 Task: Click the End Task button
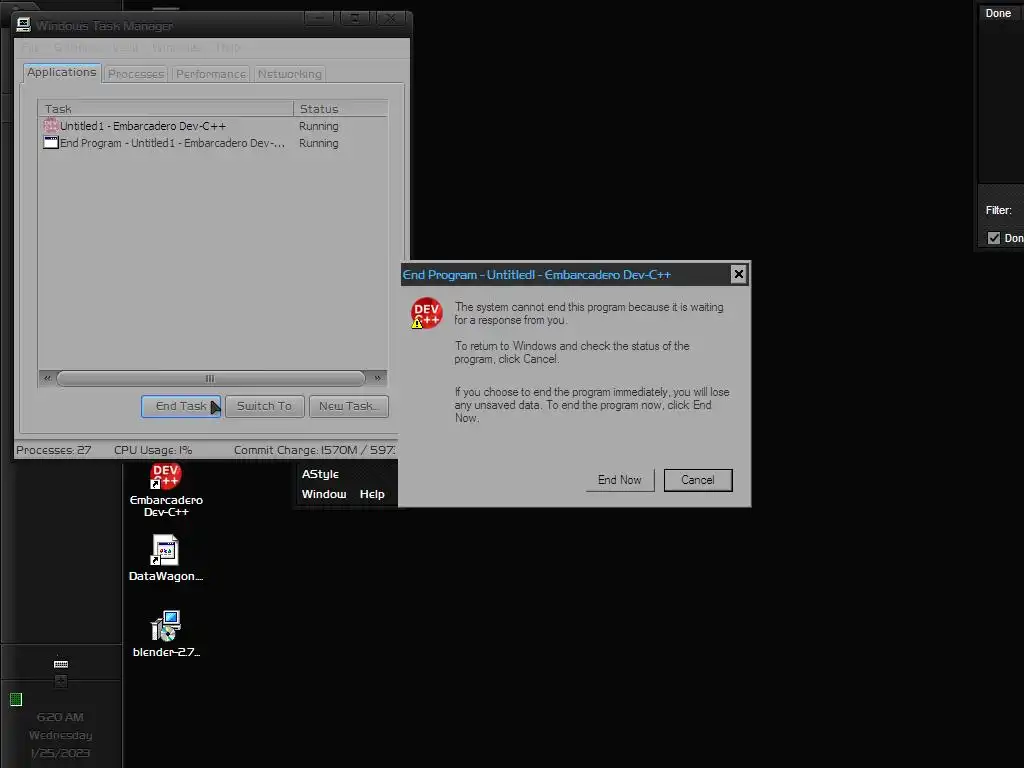[181, 406]
